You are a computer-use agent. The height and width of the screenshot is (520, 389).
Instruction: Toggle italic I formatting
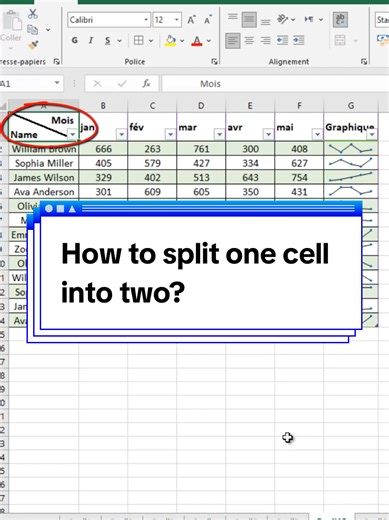coord(91,41)
